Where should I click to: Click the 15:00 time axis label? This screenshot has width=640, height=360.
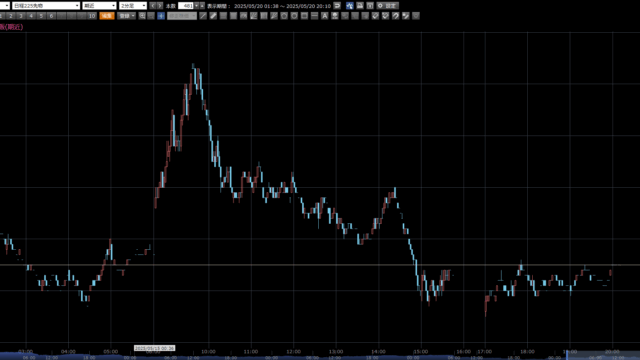(421, 351)
